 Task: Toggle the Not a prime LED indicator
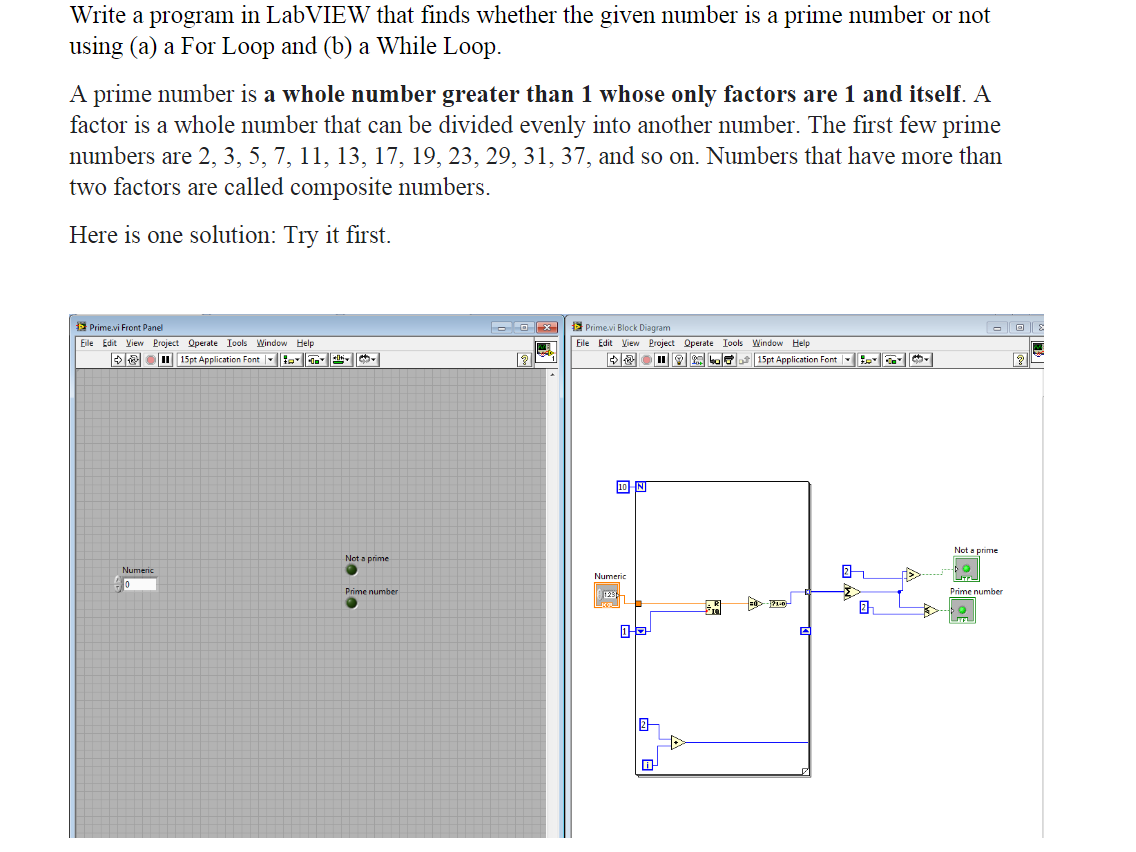point(351,569)
